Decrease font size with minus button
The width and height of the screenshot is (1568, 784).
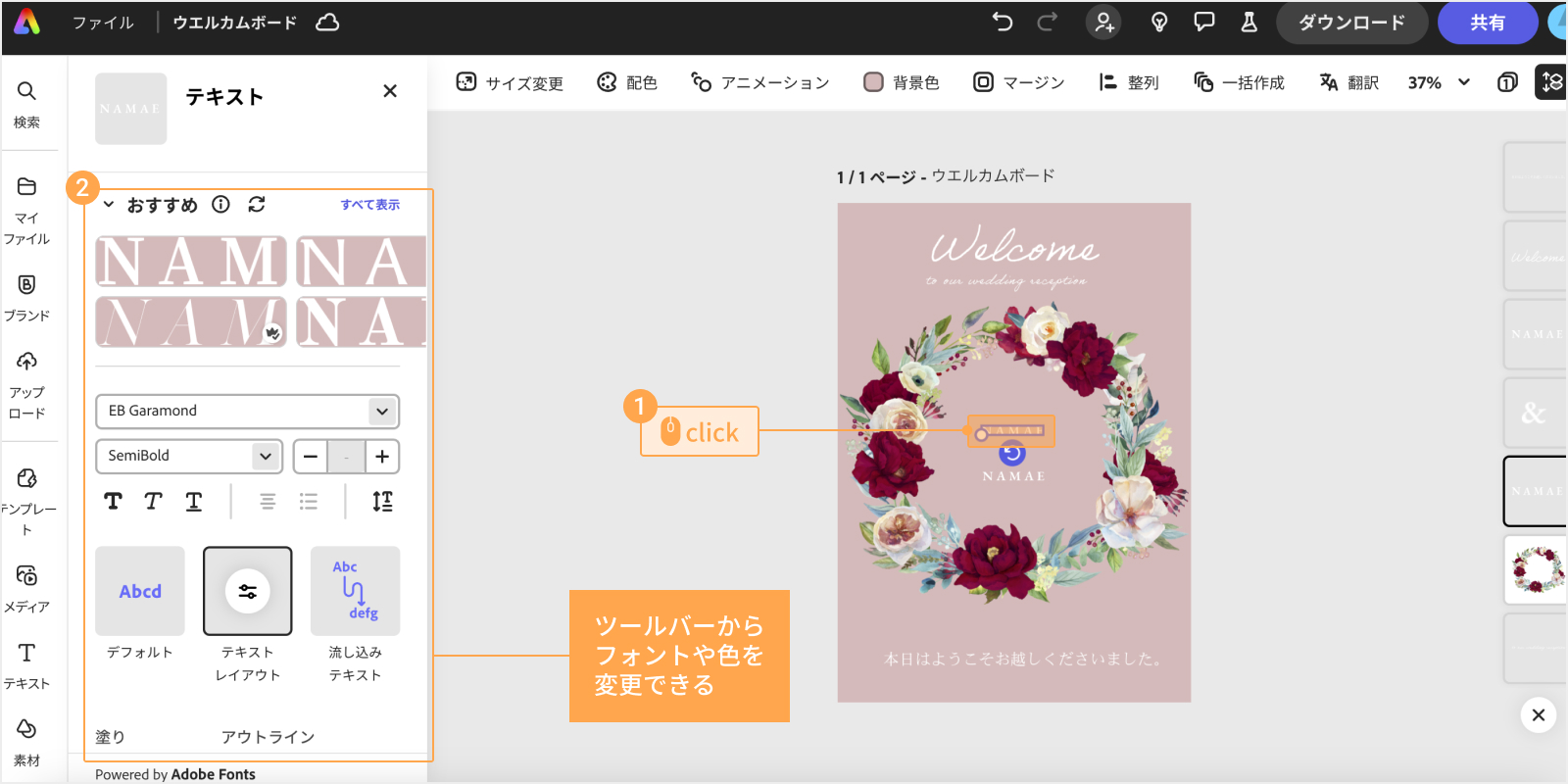point(311,457)
